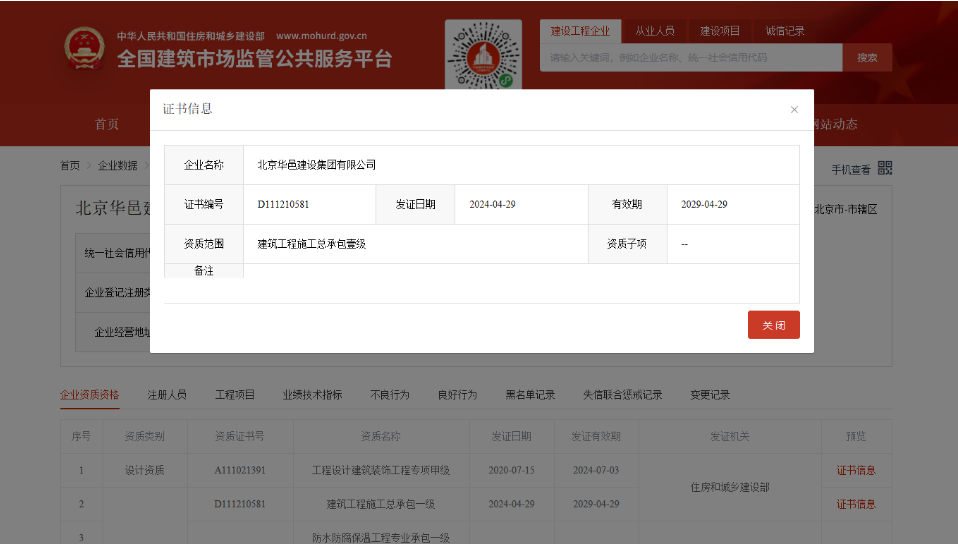Click 首页 breadcrumb link
The image size is (958, 545).
coord(70,166)
